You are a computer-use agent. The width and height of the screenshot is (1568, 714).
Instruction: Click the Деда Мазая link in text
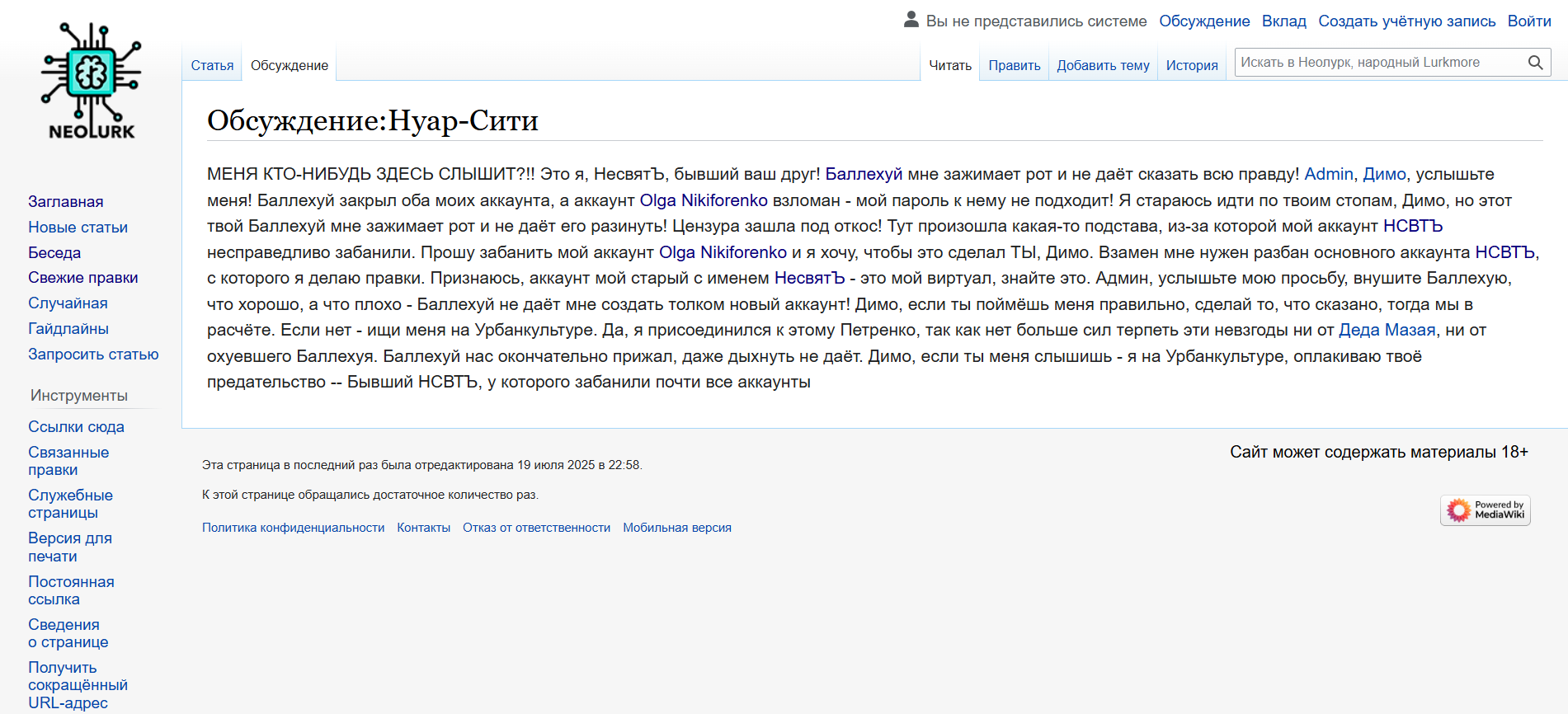point(1387,331)
